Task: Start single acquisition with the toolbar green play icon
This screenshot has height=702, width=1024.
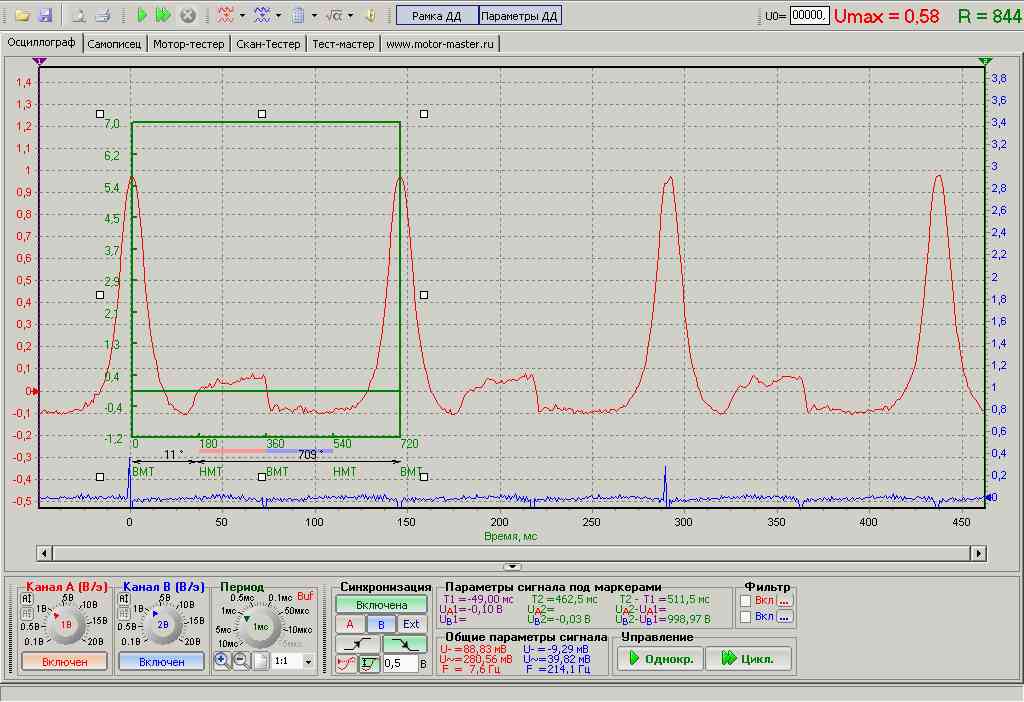Action: point(142,16)
